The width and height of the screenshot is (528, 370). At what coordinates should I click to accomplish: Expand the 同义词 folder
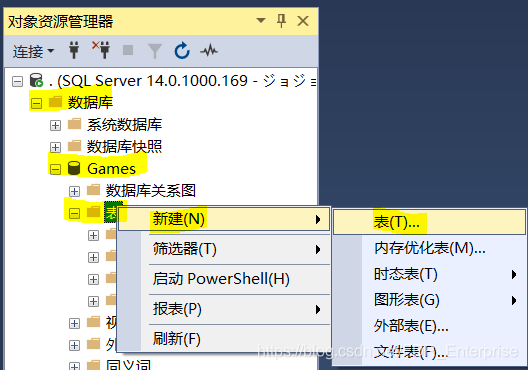click(74, 366)
